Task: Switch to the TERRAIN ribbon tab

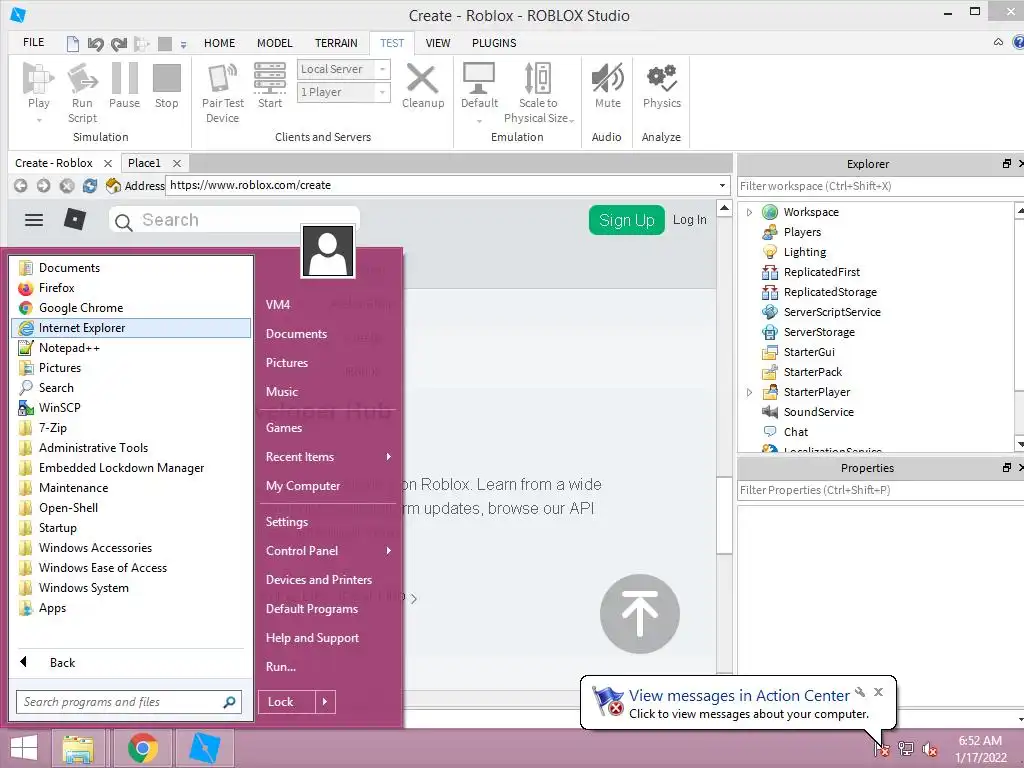Action: pos(336,43)
